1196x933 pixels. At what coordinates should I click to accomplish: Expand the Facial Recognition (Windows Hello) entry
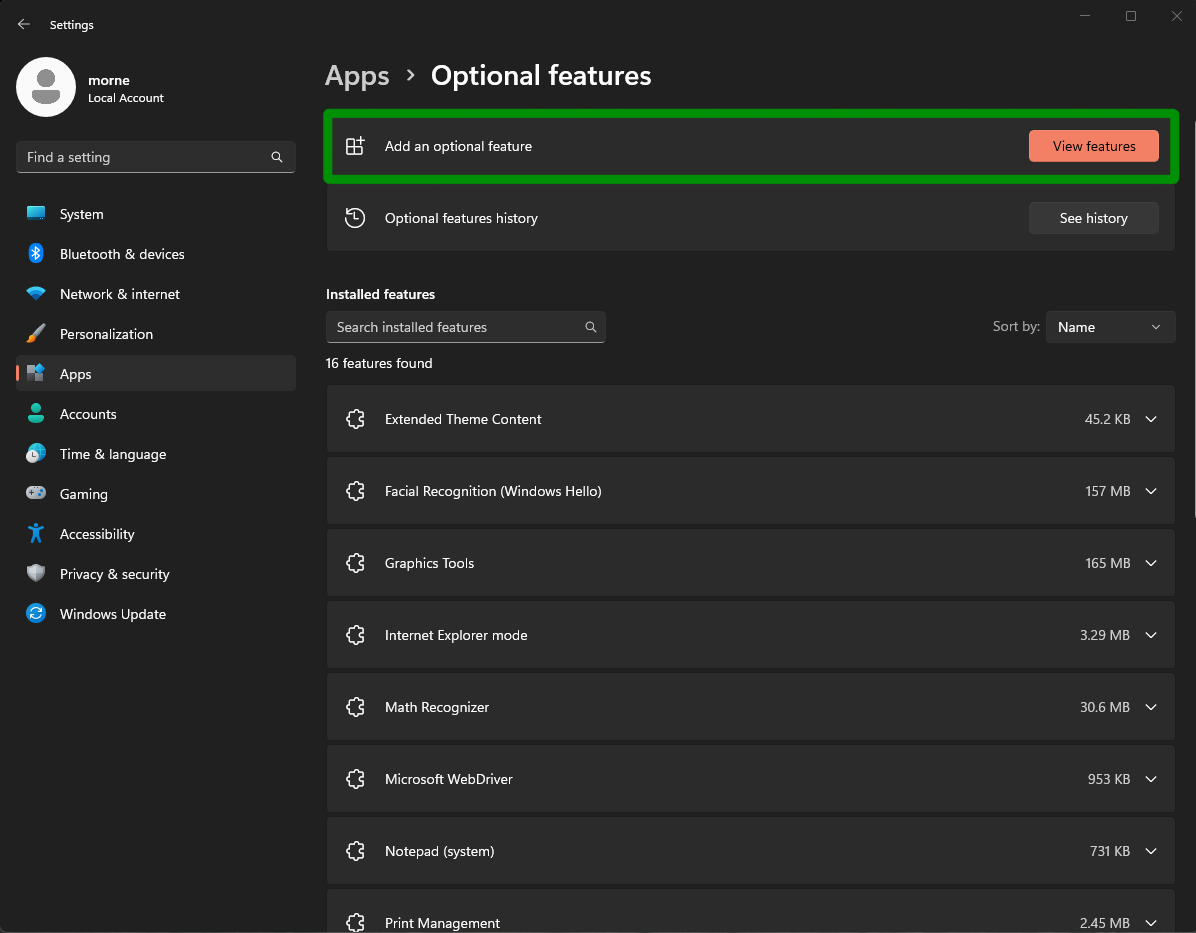1150,491
